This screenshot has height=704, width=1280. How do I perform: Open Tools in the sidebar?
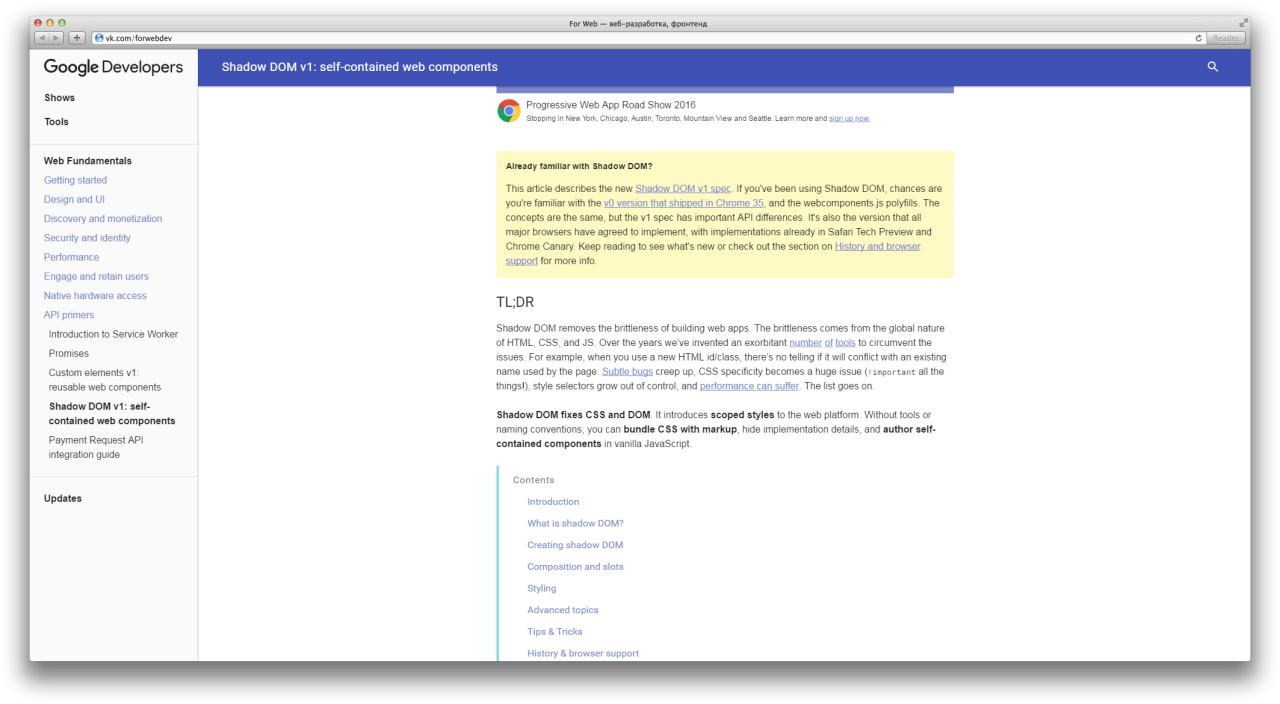point(56,122)
